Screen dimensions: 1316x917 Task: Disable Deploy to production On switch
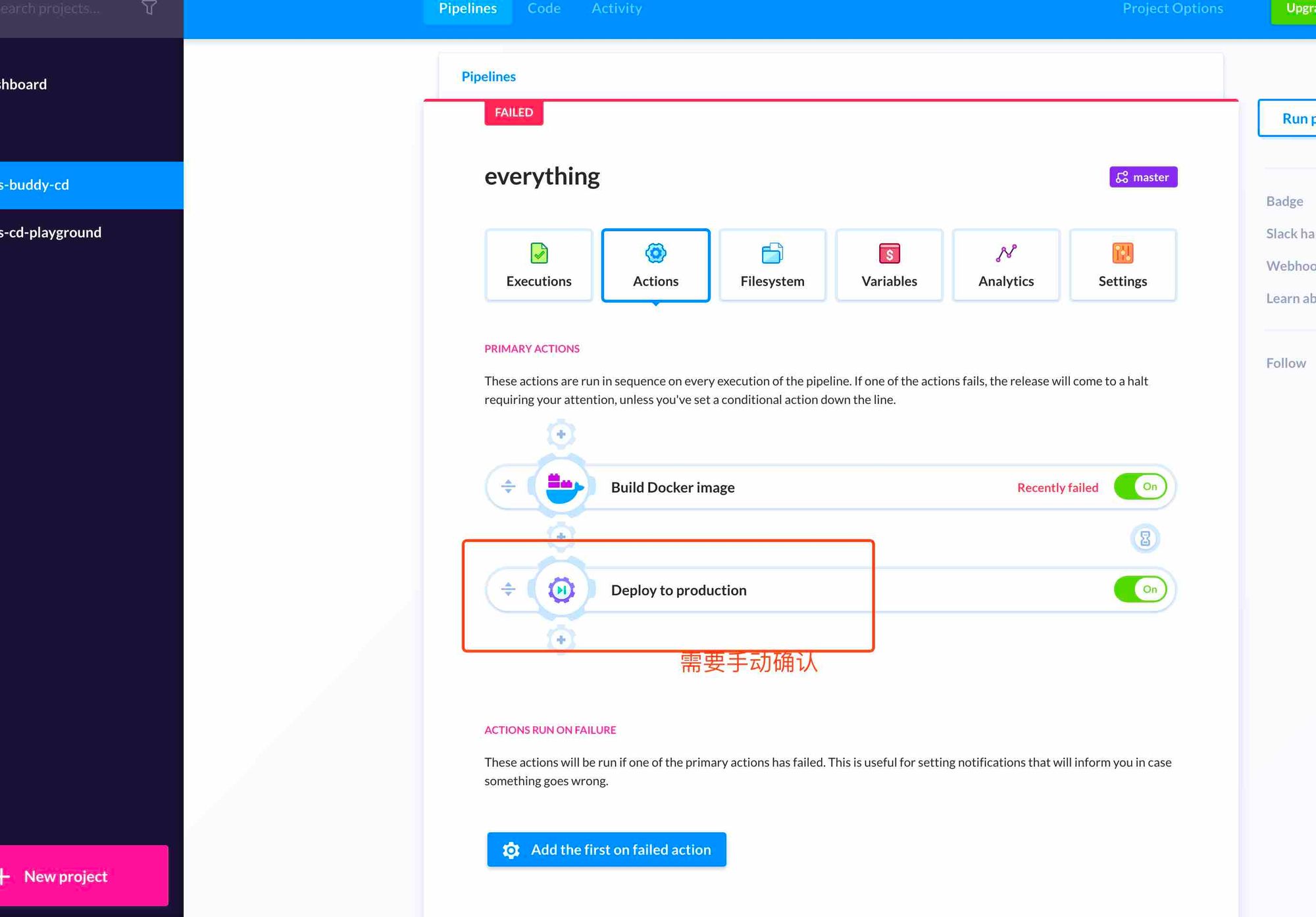point(1140,589)
